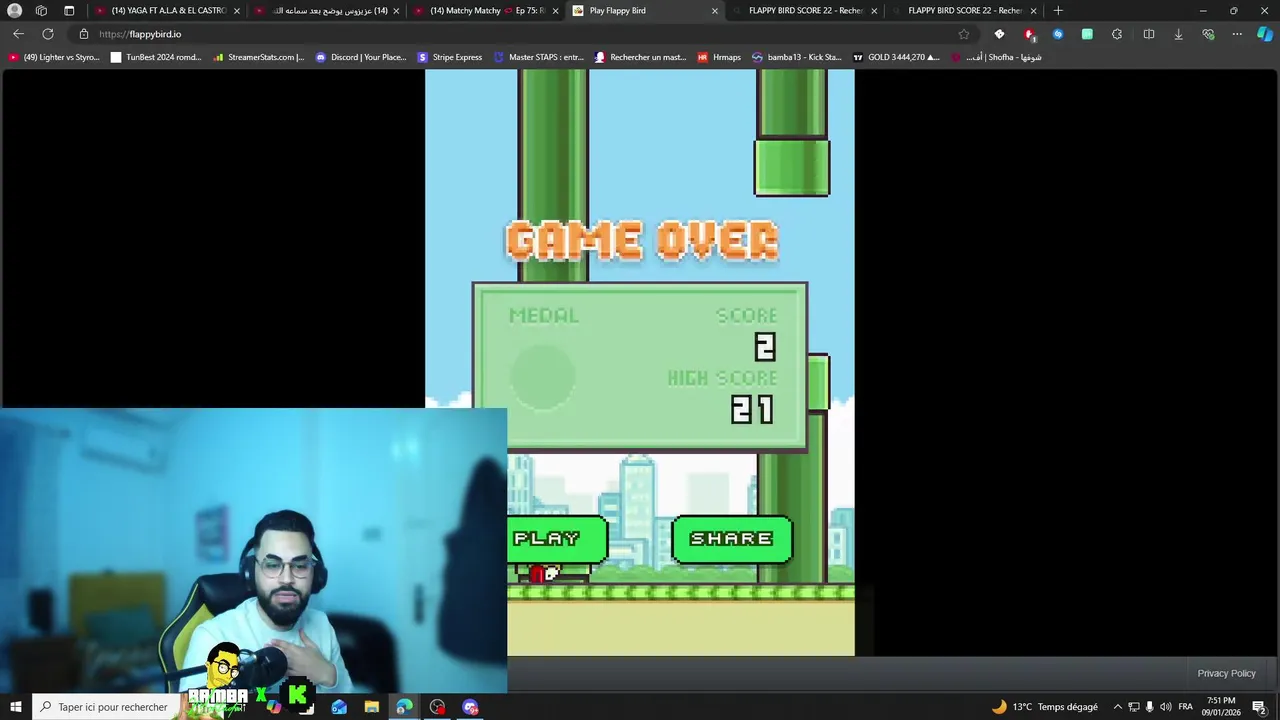Viewport: 1280px width, 720px height.
Task: Open the clock showing 7:51 PM
Action: tap(1222, 707)
